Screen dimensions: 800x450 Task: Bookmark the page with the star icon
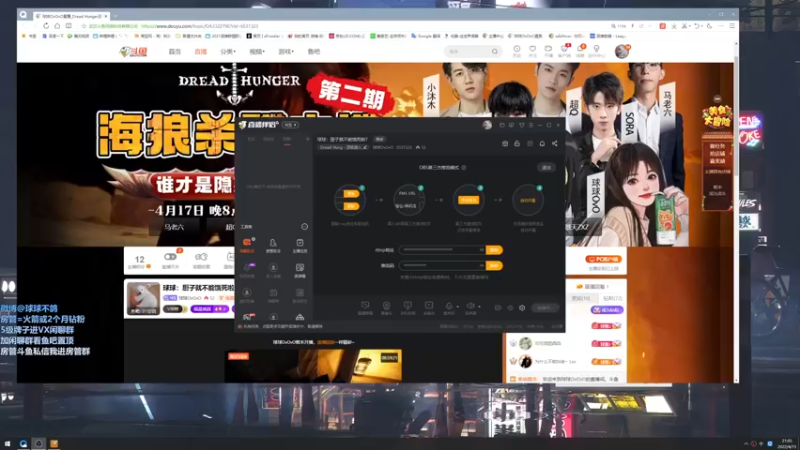coord(84,26)
